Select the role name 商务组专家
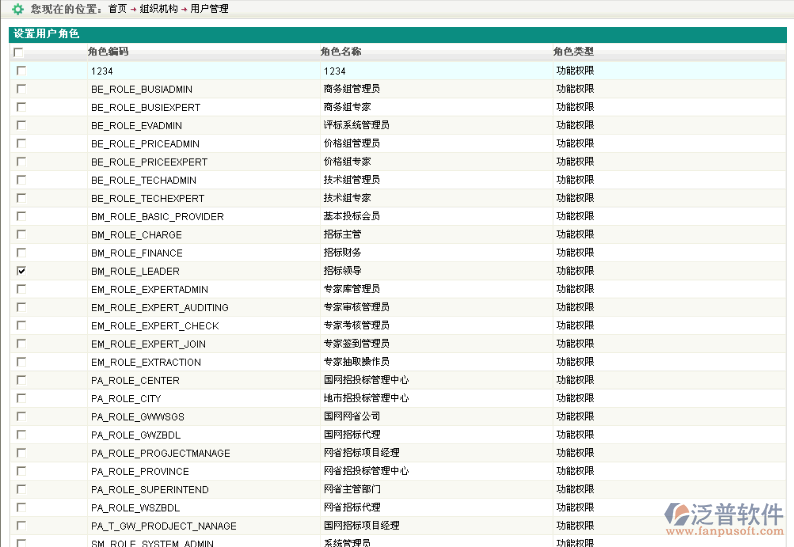This screenshot has width=794, height=547. tap(347, 107)
